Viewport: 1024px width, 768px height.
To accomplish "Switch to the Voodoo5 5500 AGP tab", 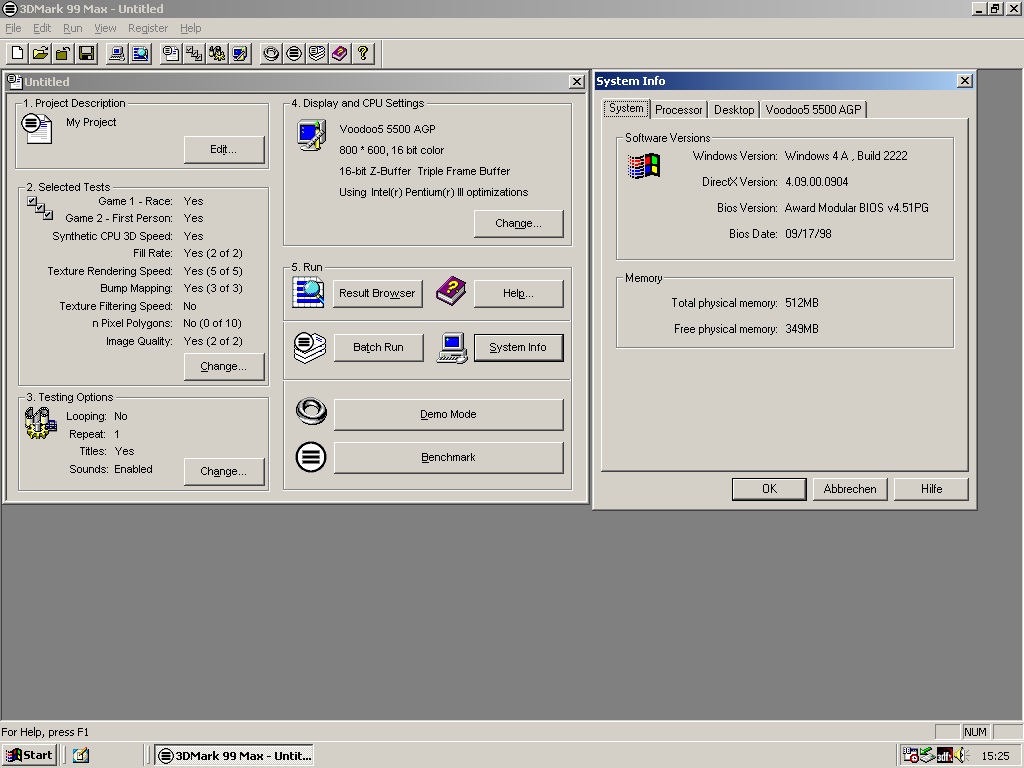I will pyautogui.click(x=813, y=110).
